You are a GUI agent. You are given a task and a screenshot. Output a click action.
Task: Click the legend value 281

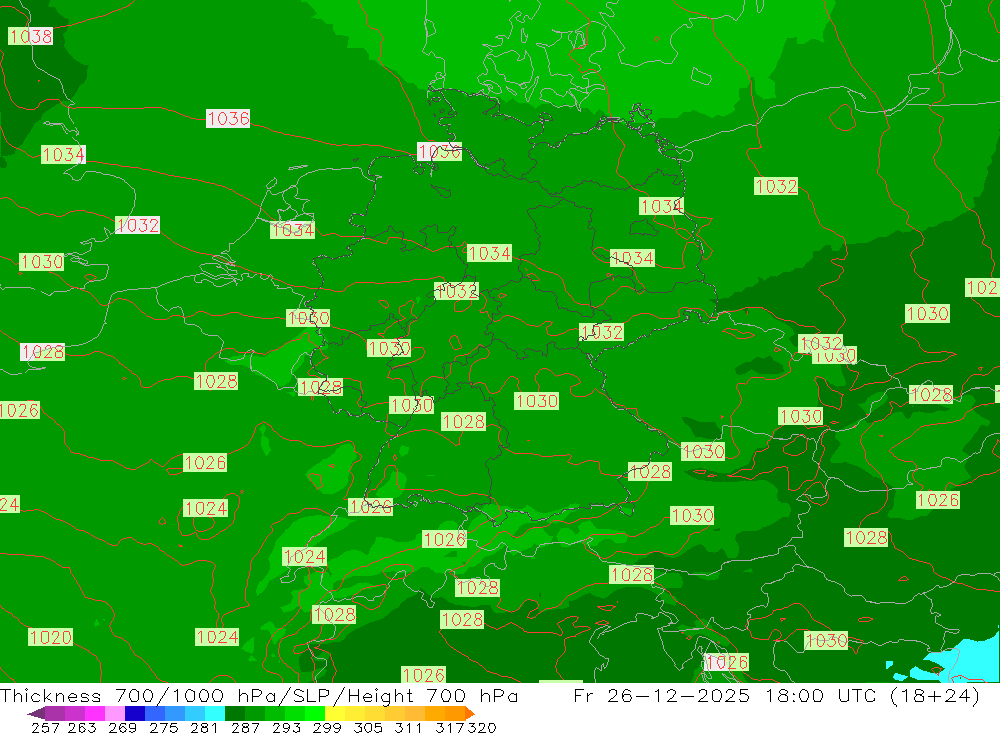(204, 727)
